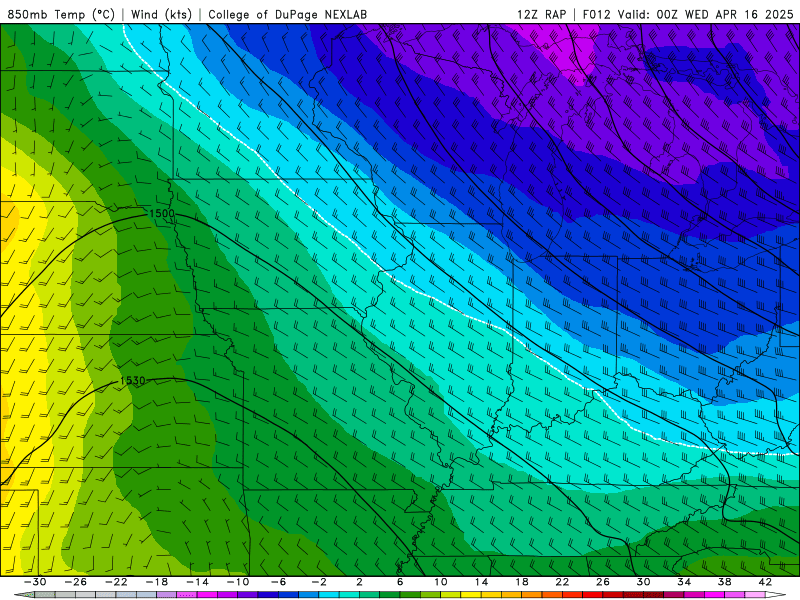Click the '-2' color scale label
This screenshot has width=800, height=600.
[x=319, y=582]
